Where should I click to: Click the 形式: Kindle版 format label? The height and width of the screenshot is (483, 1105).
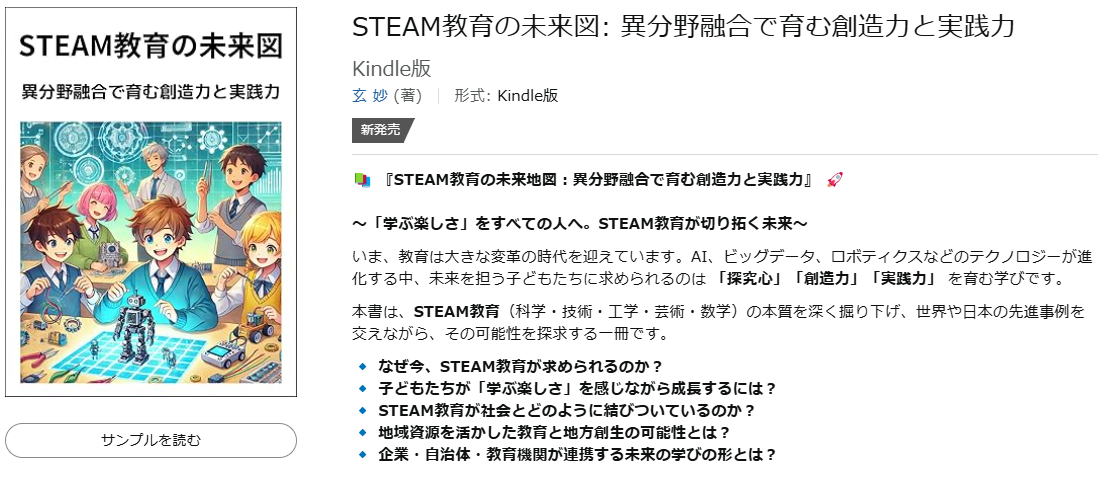pyautogui.click(x=505, y=96)
